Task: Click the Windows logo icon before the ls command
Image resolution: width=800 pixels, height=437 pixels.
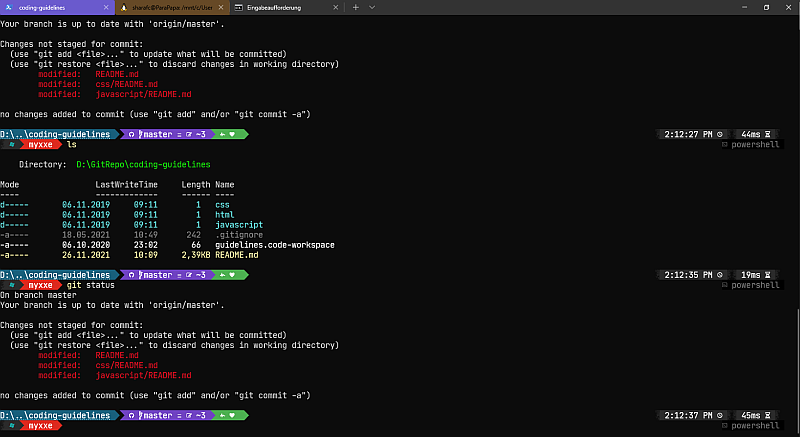Action: click(x=12, y=144)
